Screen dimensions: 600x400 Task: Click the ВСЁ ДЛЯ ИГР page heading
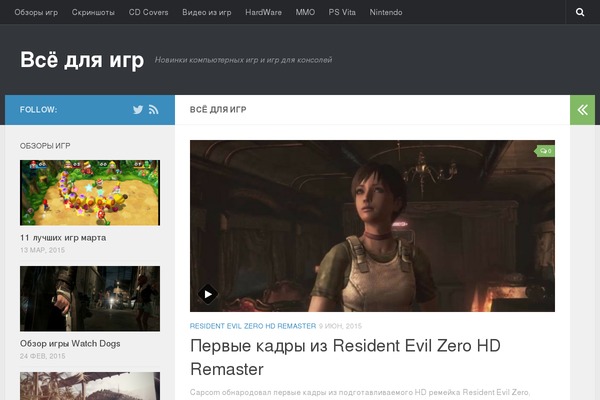pos(218,110)
